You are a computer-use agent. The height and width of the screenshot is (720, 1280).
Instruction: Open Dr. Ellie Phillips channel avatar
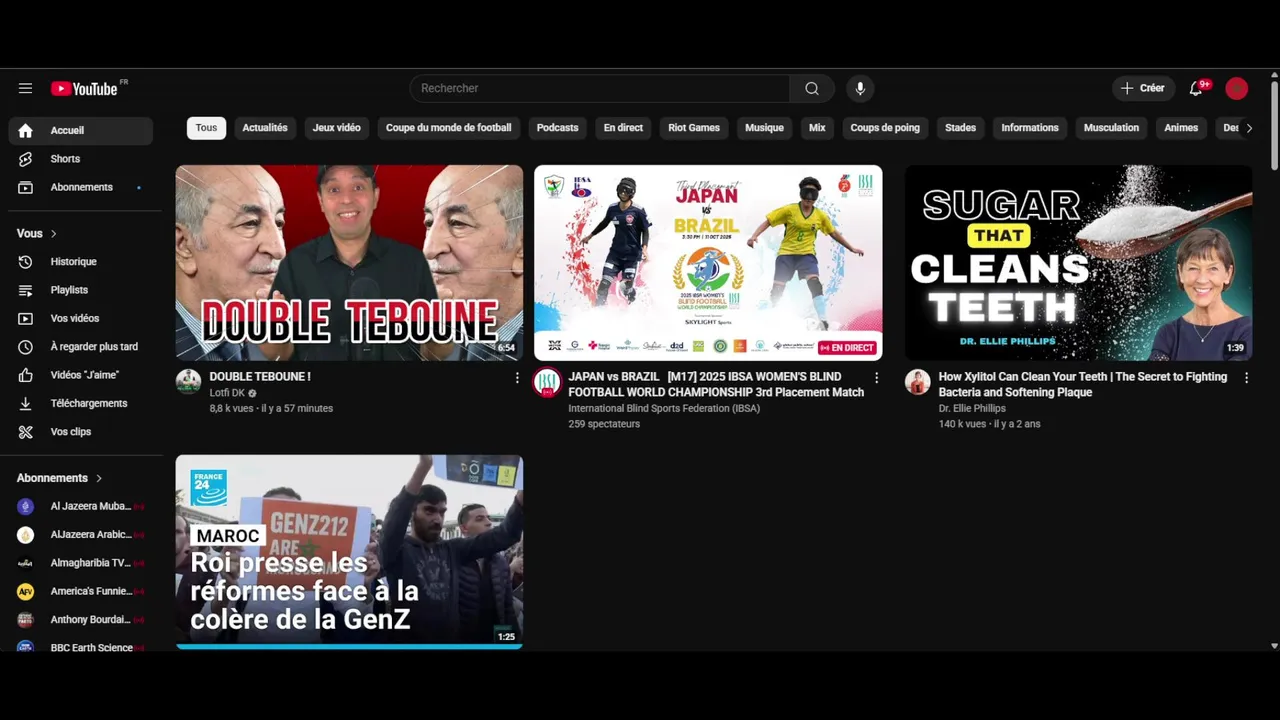coord(917,382)
